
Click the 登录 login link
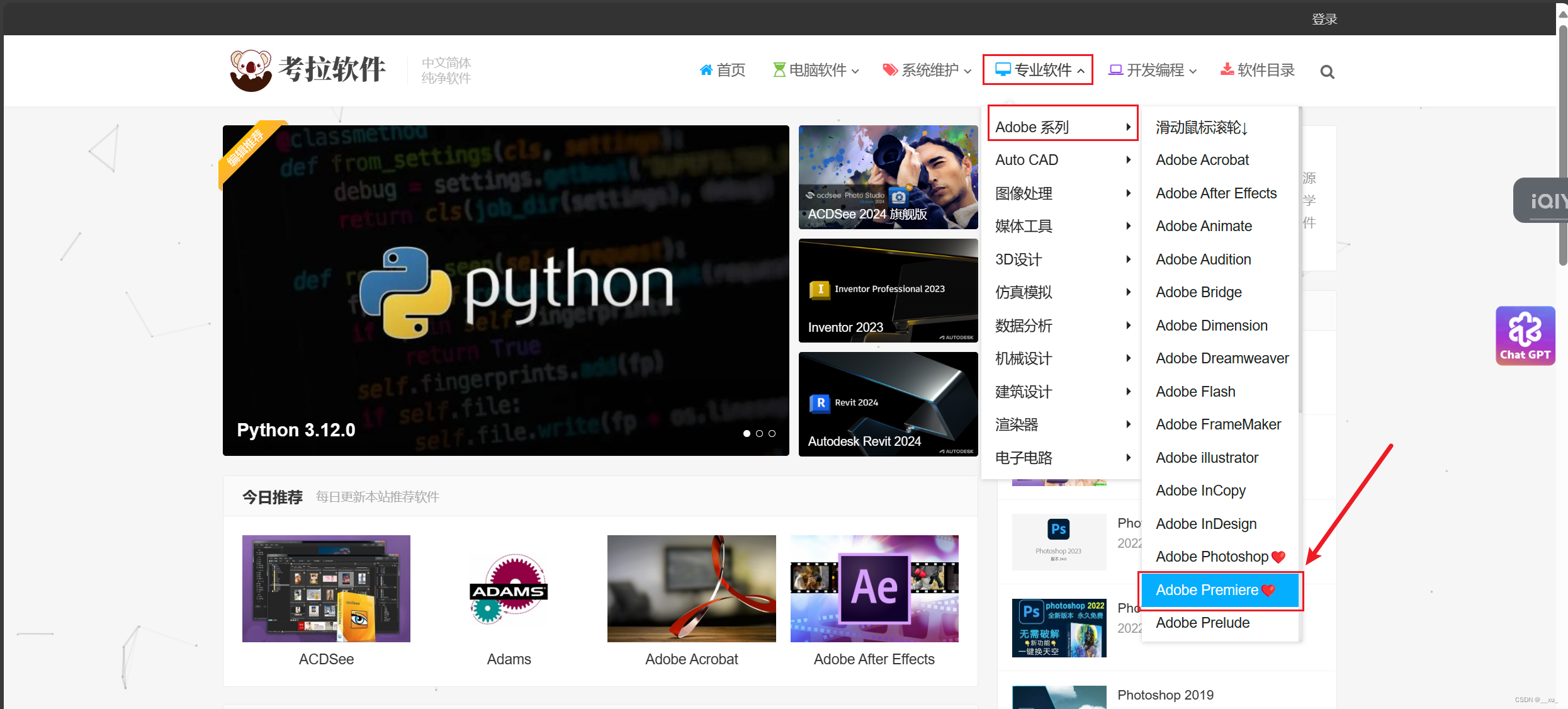[1324, 19]
